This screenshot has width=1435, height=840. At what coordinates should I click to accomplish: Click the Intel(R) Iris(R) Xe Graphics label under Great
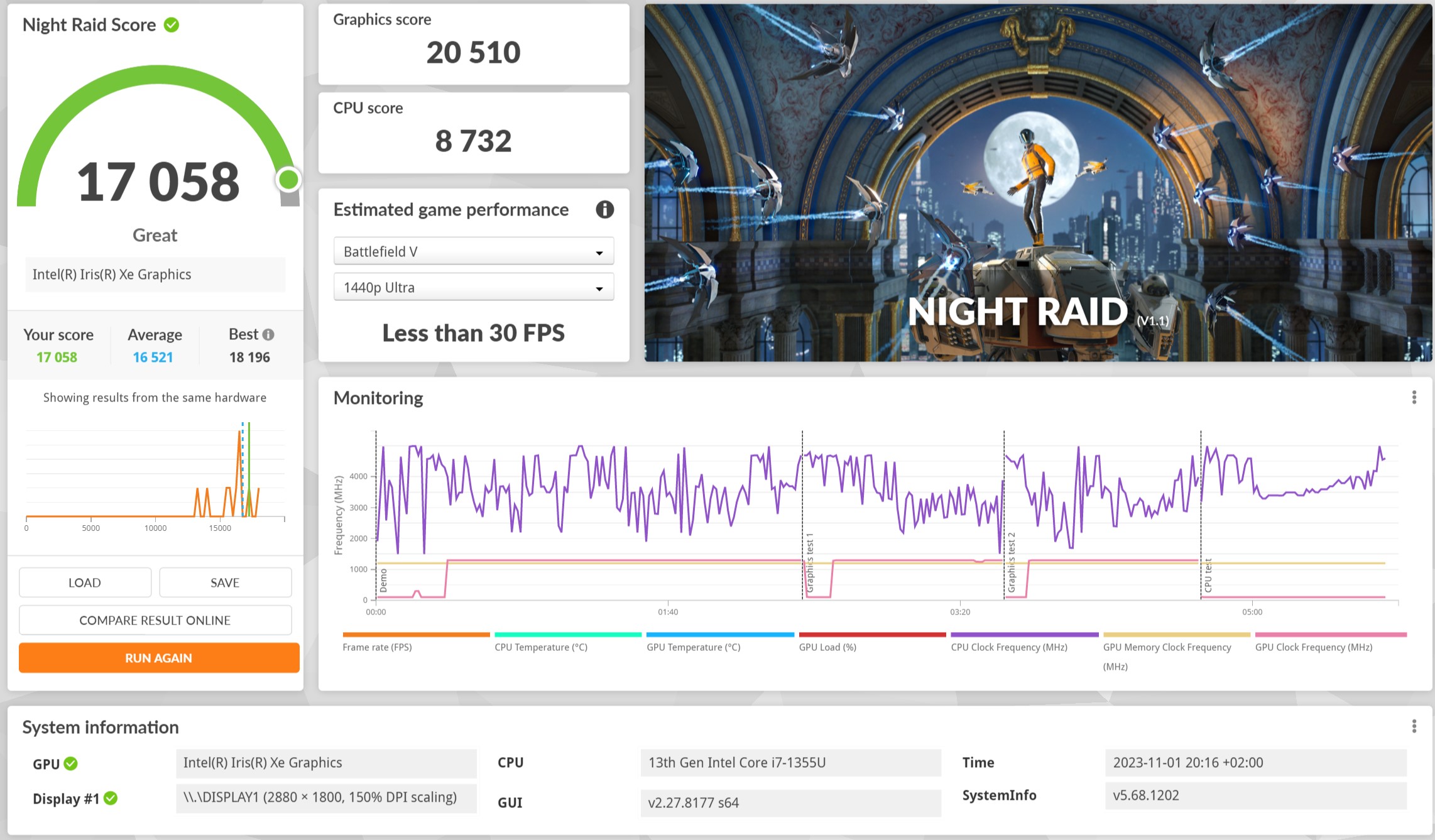(155, 275)
